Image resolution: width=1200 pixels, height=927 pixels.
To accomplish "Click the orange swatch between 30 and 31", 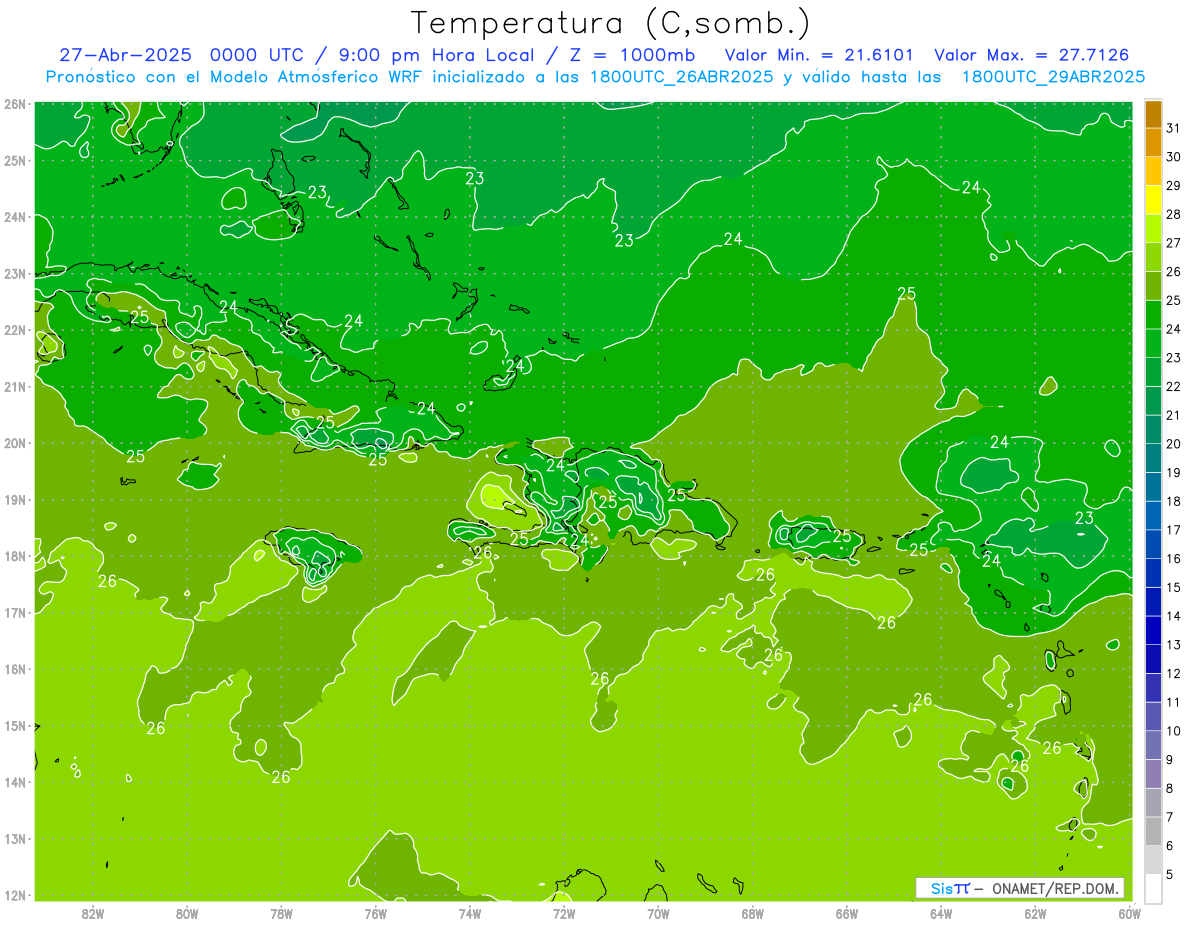I will (x=1153, y=143).
